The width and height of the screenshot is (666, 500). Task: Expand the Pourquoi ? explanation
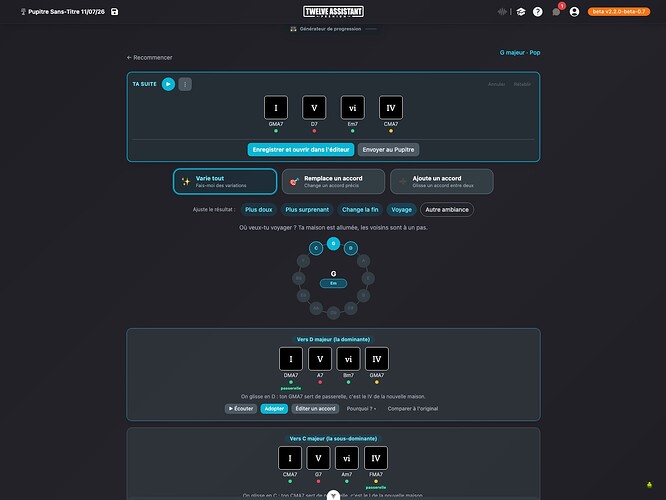361,409
